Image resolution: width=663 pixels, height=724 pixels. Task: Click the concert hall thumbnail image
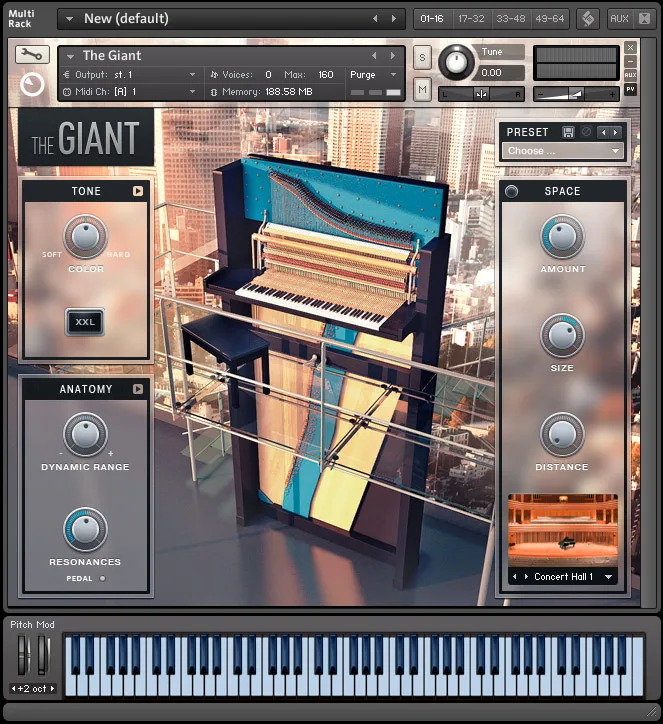coord(563,530)
